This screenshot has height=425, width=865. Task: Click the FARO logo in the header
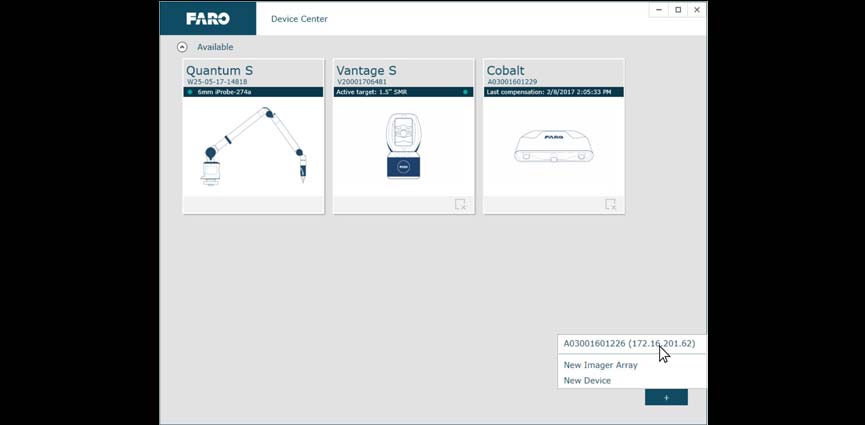[x=207, y=18]
